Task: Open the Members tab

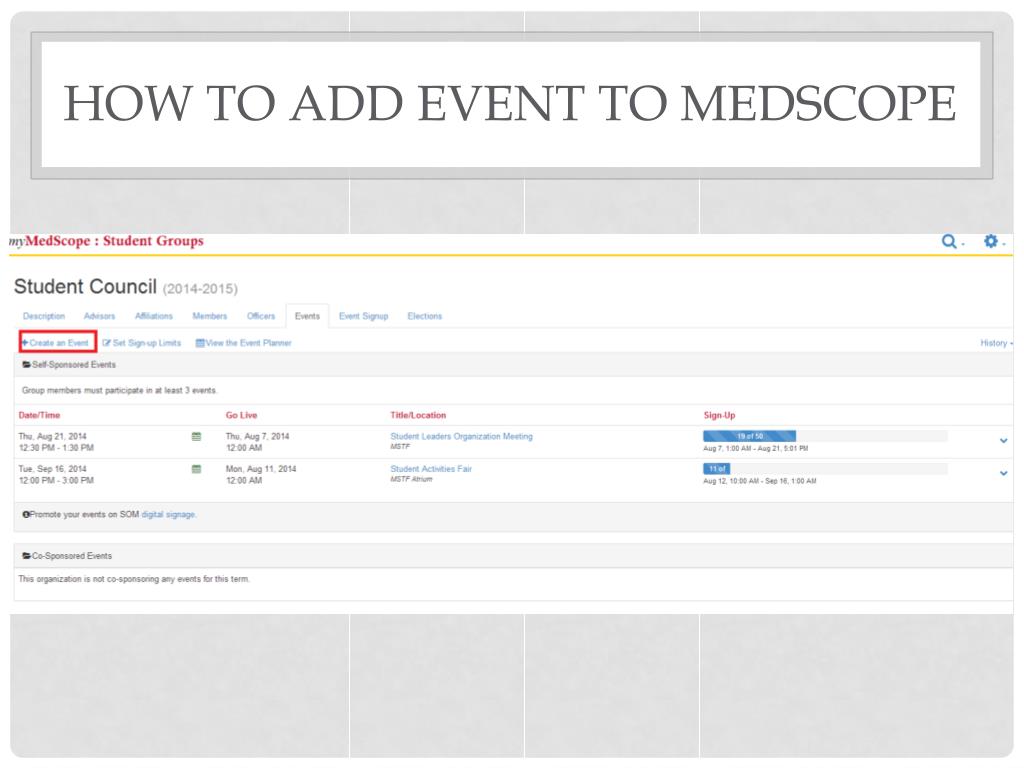Action: click(x=210, y=316)
